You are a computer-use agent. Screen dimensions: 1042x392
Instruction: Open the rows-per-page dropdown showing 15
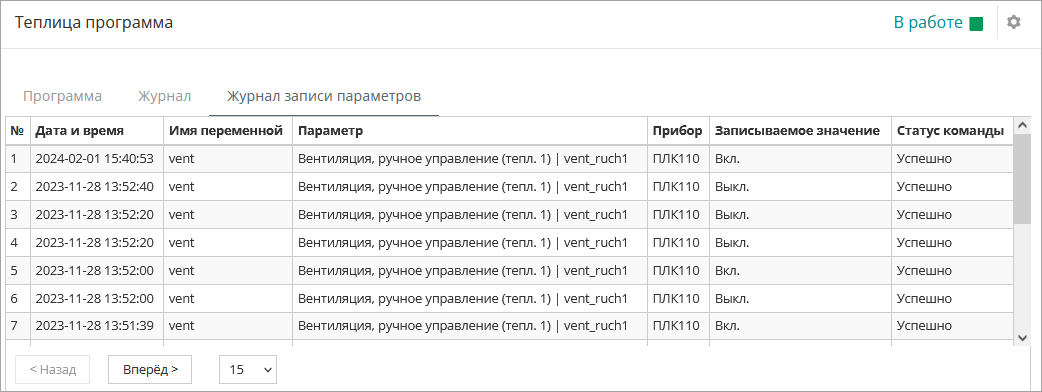[248, 369]
